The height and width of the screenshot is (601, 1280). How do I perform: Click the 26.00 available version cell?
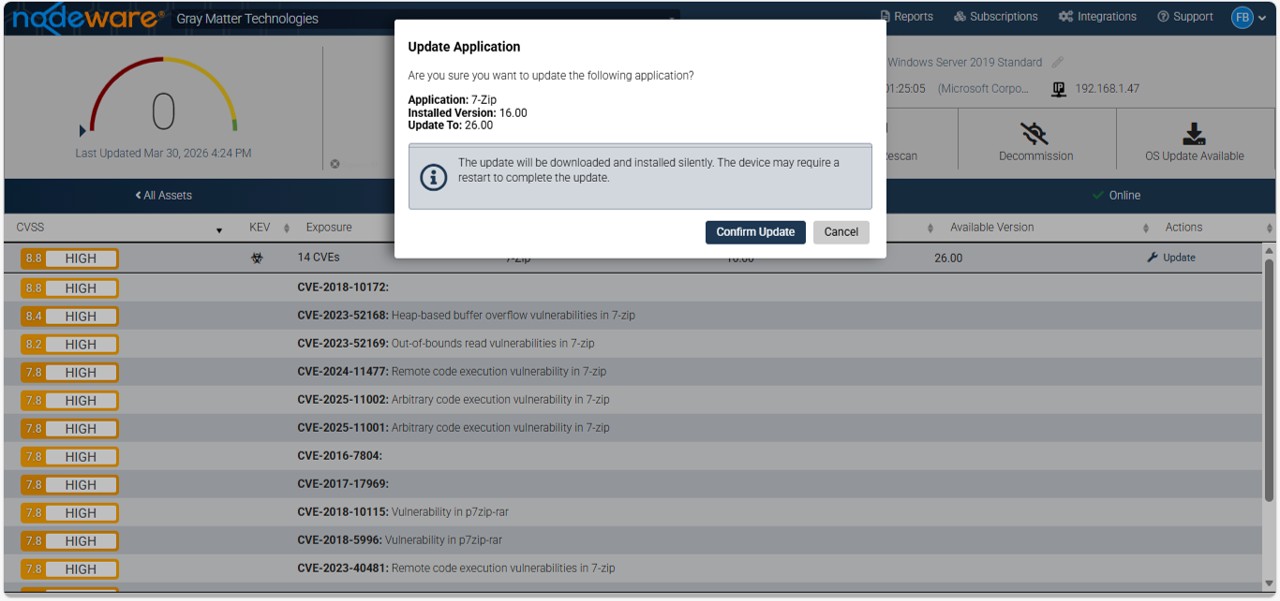click(948, 258)
